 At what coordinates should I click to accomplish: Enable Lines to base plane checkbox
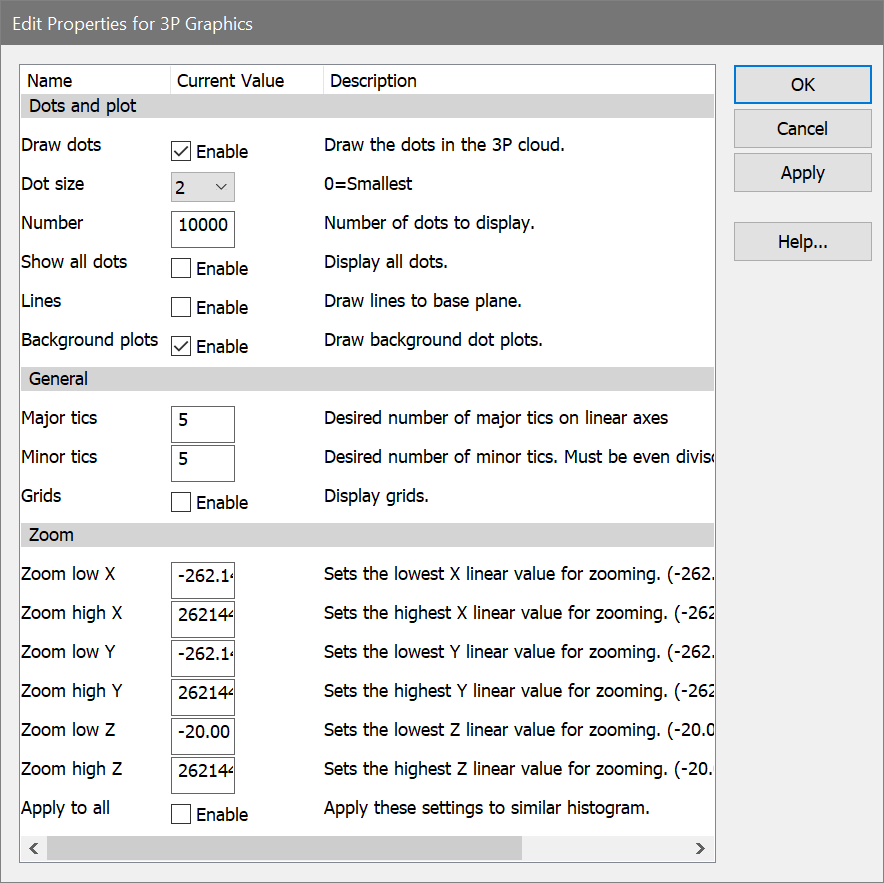coord(181,308)
